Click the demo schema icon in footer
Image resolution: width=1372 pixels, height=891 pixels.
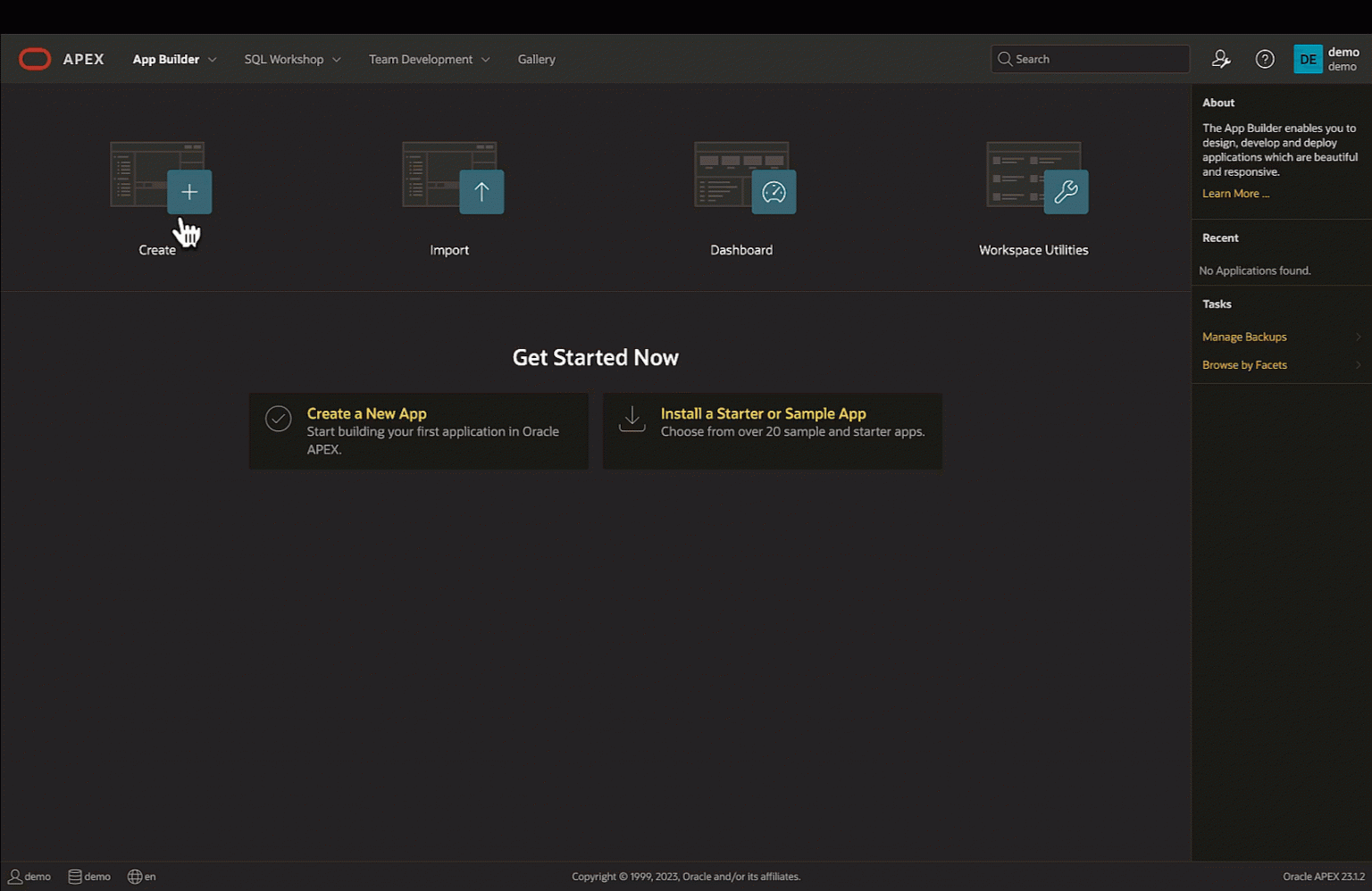tap(75, 876)
